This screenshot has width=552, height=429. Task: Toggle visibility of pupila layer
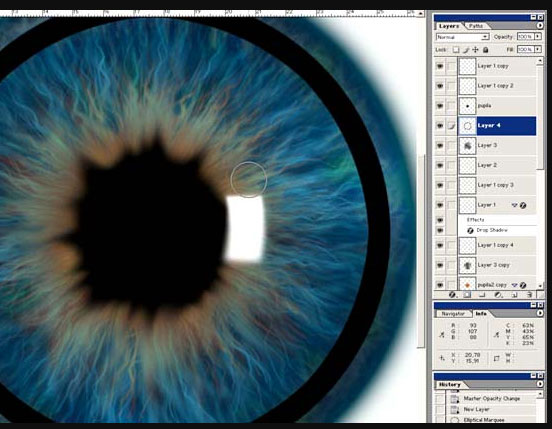(x=440, y=106)
